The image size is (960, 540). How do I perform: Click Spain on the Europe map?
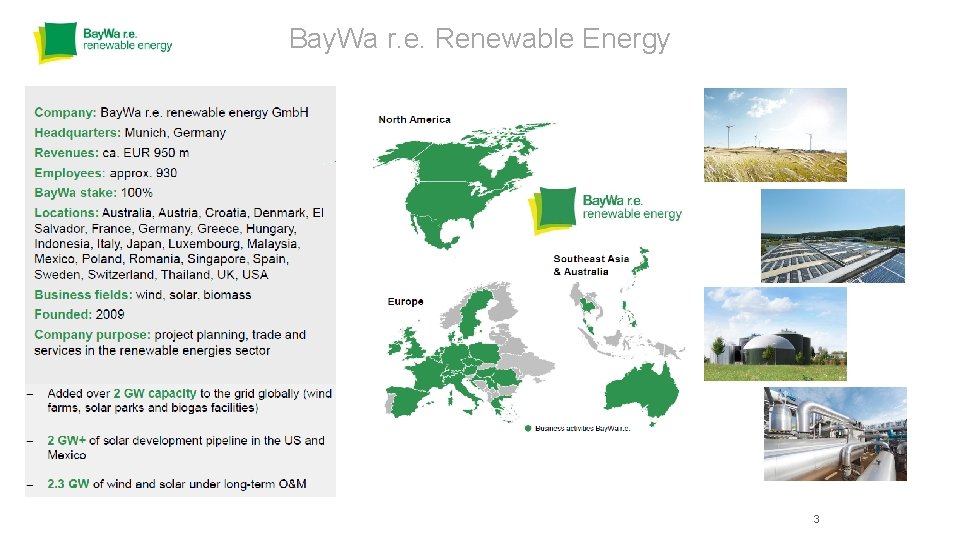(407, 400)
